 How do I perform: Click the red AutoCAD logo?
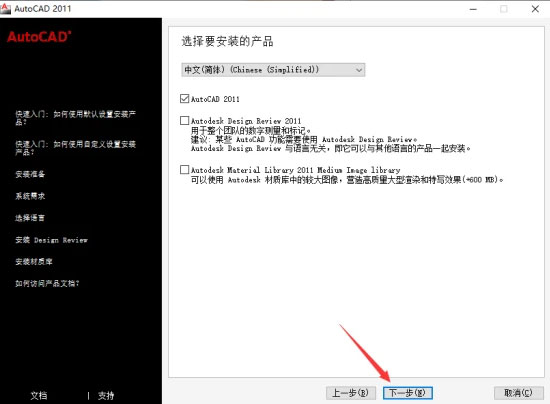[39, 37]
